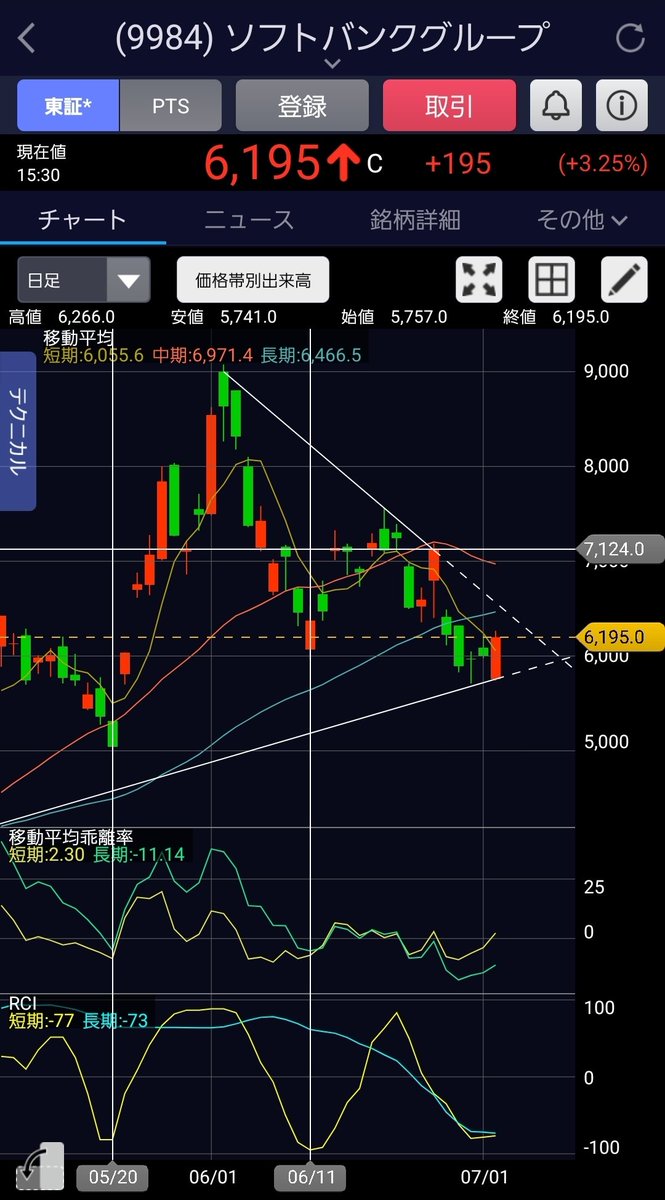Tap the 価格帯別出来高 button
The height and width of the screenshot is (1200, 665).
pos(253,280)
